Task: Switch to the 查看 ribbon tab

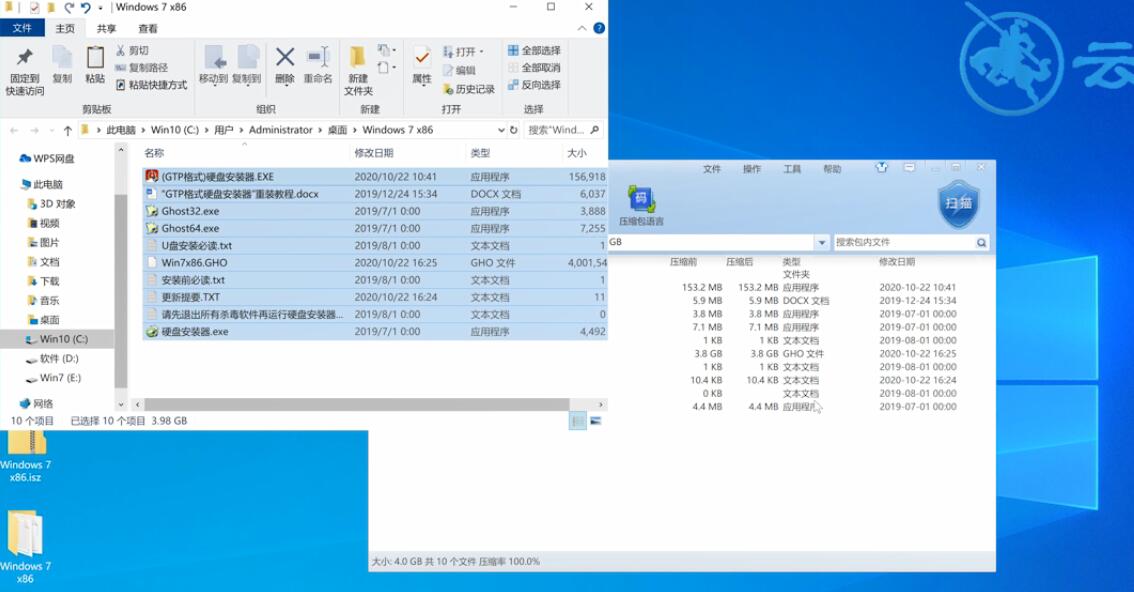Action: click(x=148, y=28)
